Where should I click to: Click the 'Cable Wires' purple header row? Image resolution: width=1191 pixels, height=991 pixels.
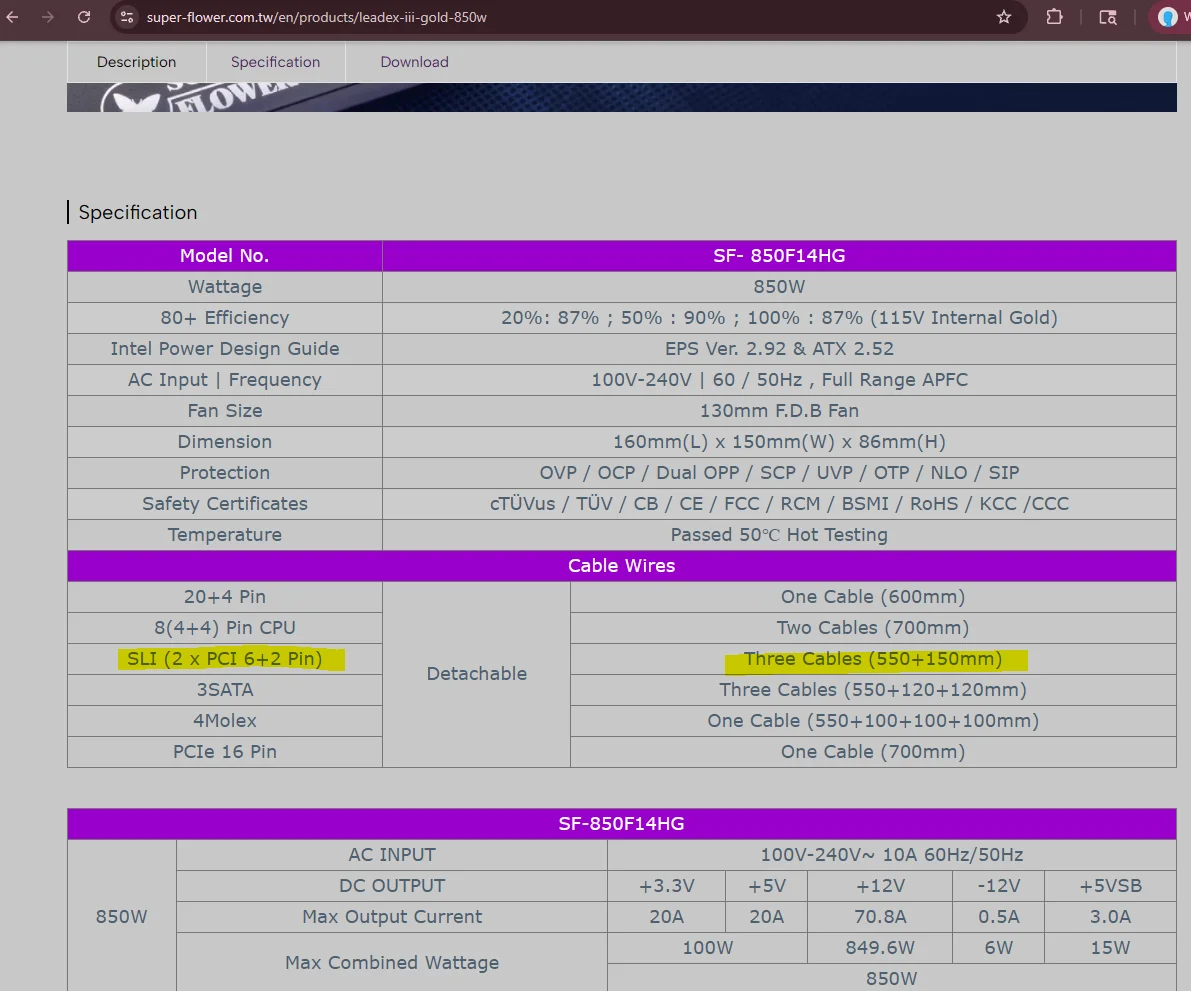pyautogui.click(x=622, y=566)
